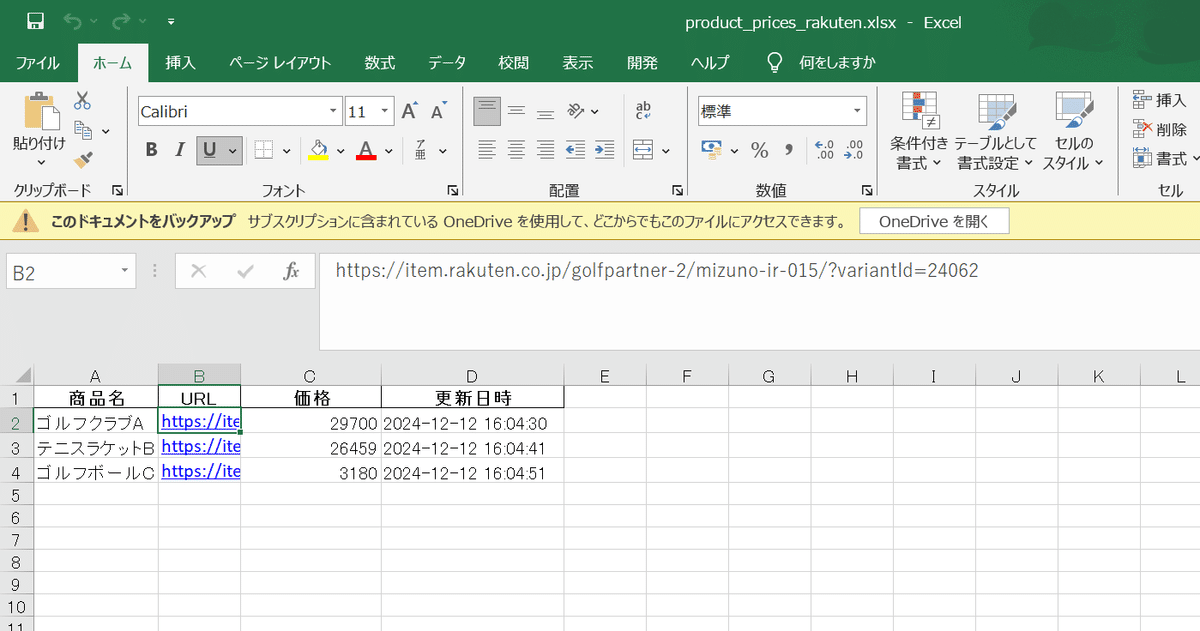Click the Undo arrow icon
The height and width of the screenshot is (631, 1200).
pos(73,21)
